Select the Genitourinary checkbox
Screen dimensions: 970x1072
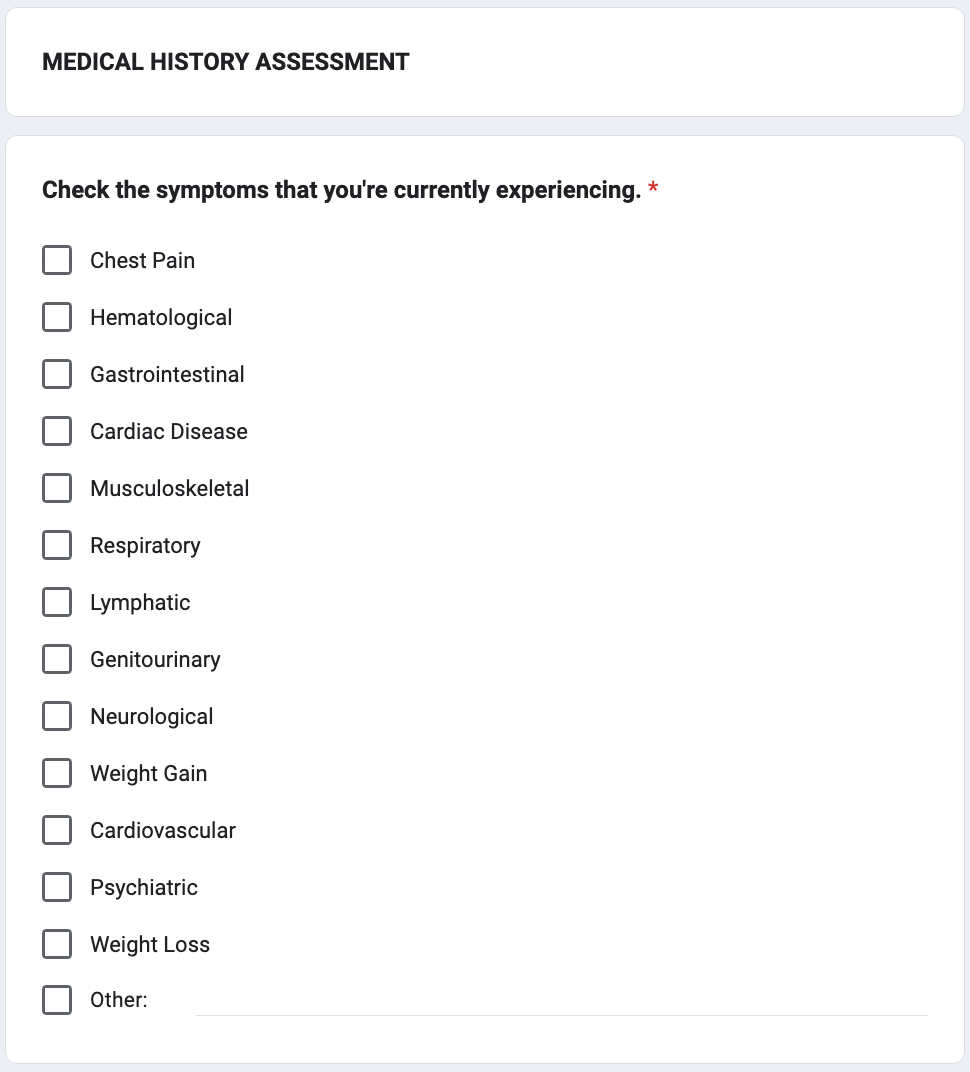click(57, 659)
